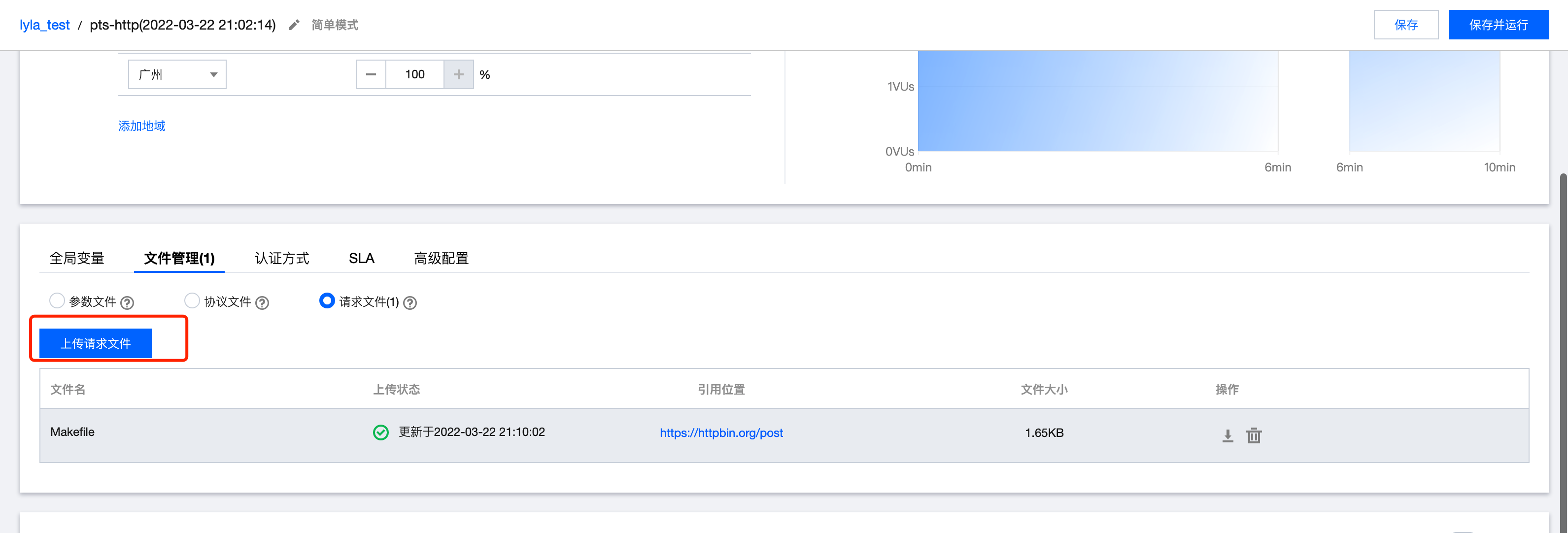Click the 添加地域 link

142,126
